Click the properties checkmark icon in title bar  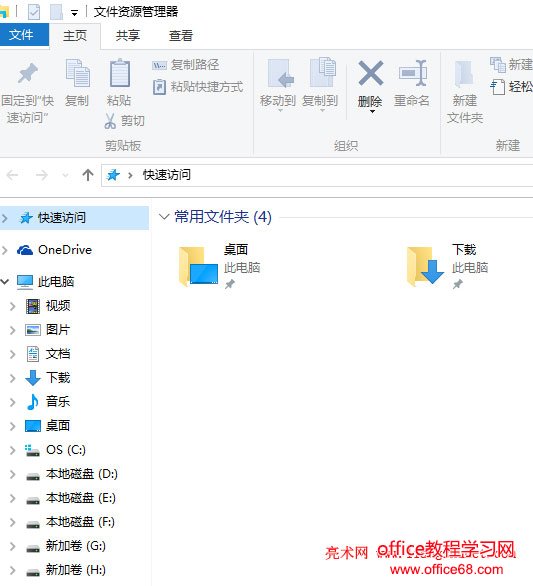pos(34,12)
